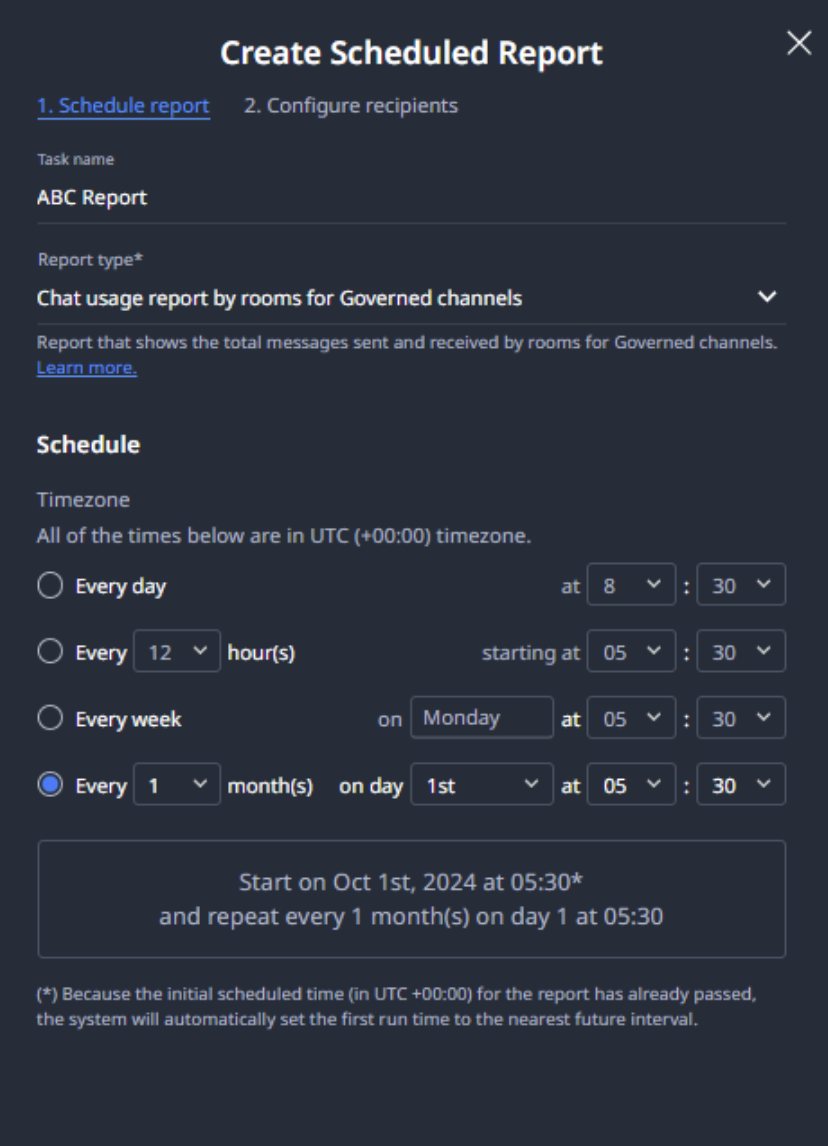Follow the Learn more link

[x=87, y=368]
